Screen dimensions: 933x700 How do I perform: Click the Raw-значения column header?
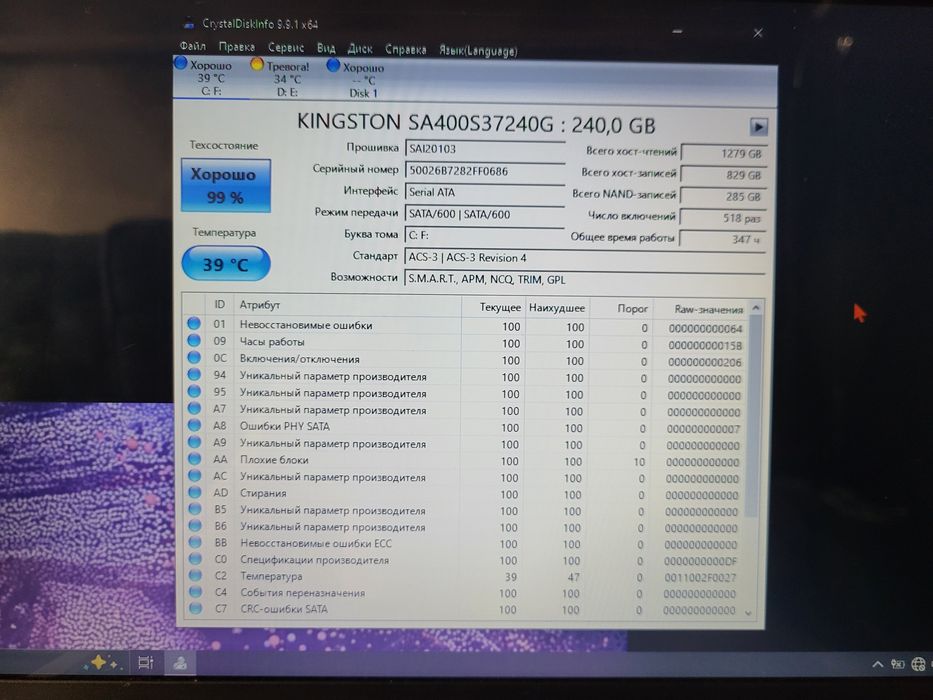(x=701, y=310)
